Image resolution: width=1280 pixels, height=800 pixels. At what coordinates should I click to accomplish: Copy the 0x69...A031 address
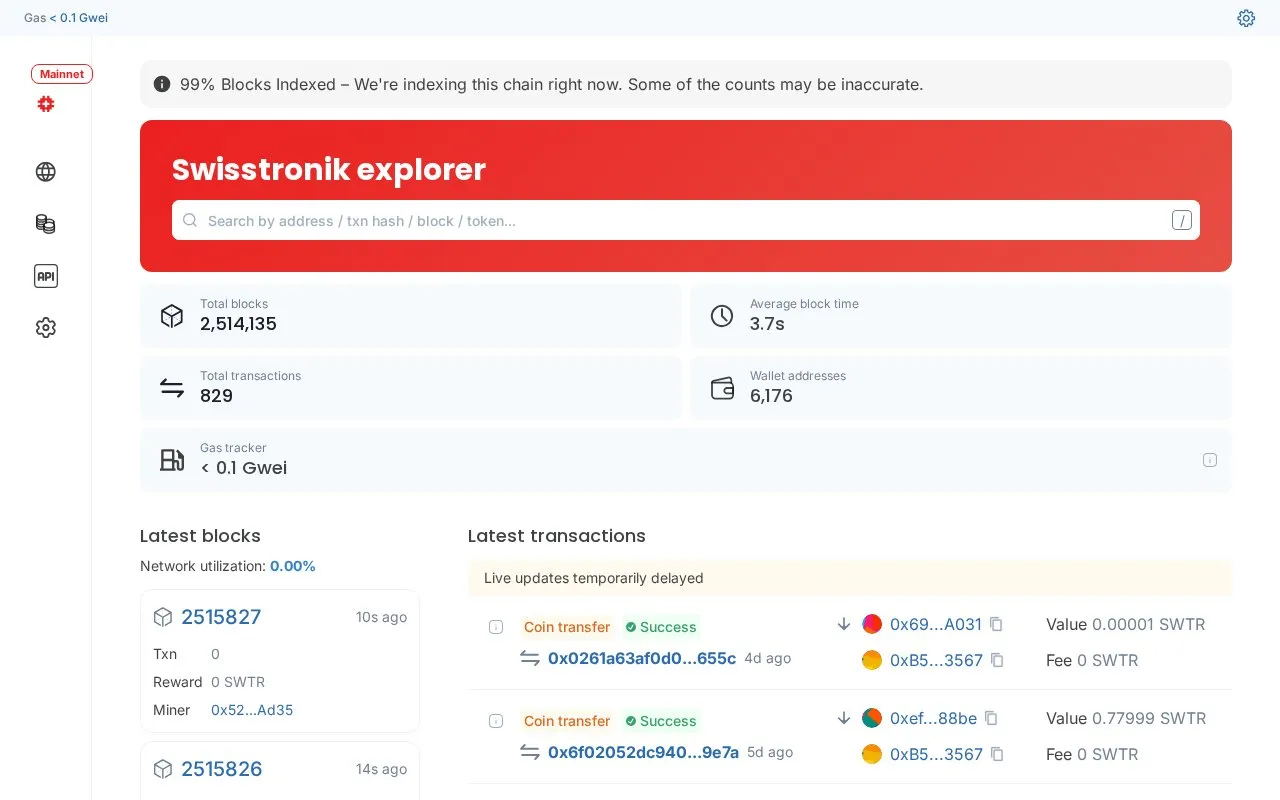click(x=996, y=624)
